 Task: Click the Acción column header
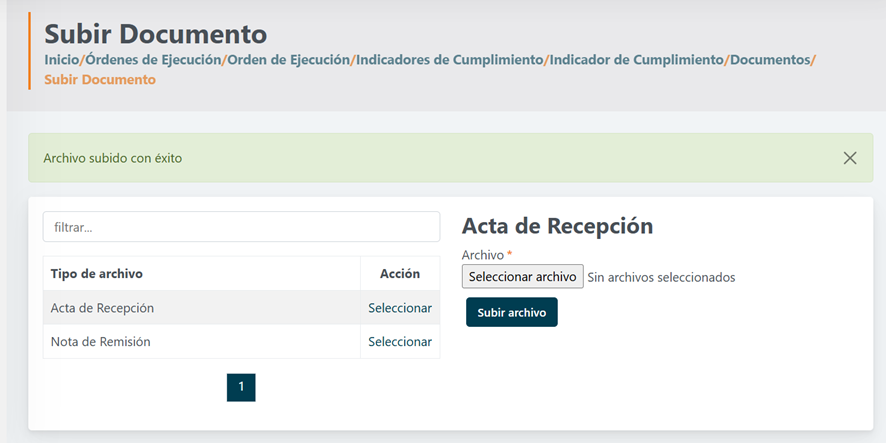click(400, 274)
